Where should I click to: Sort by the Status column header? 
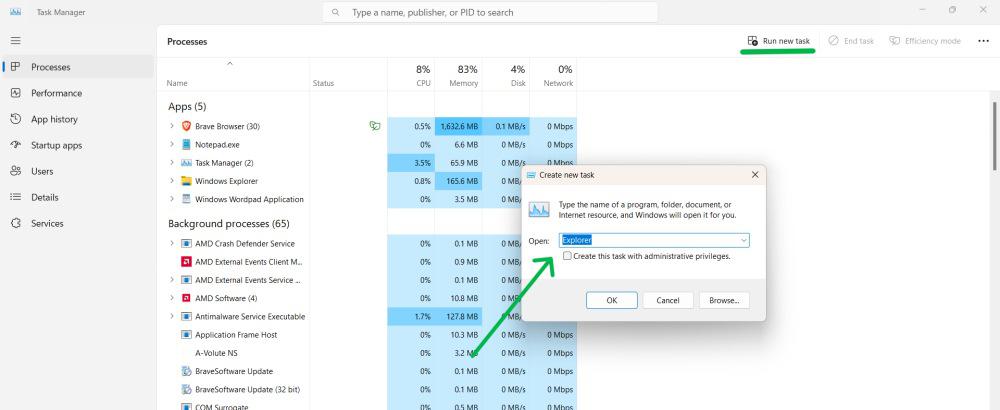pos(348,75)
